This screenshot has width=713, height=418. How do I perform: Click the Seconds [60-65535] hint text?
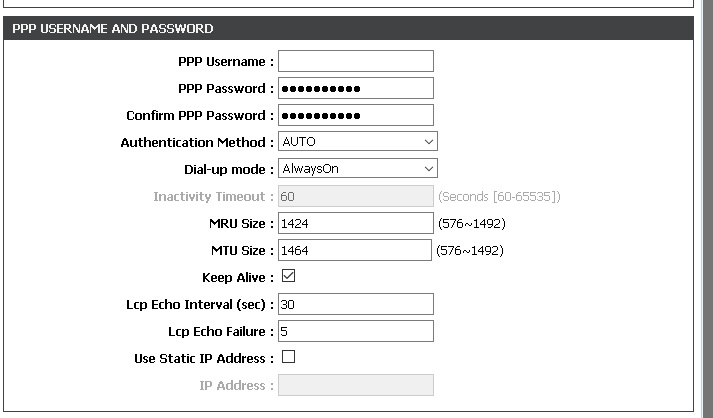coord(499,197)
